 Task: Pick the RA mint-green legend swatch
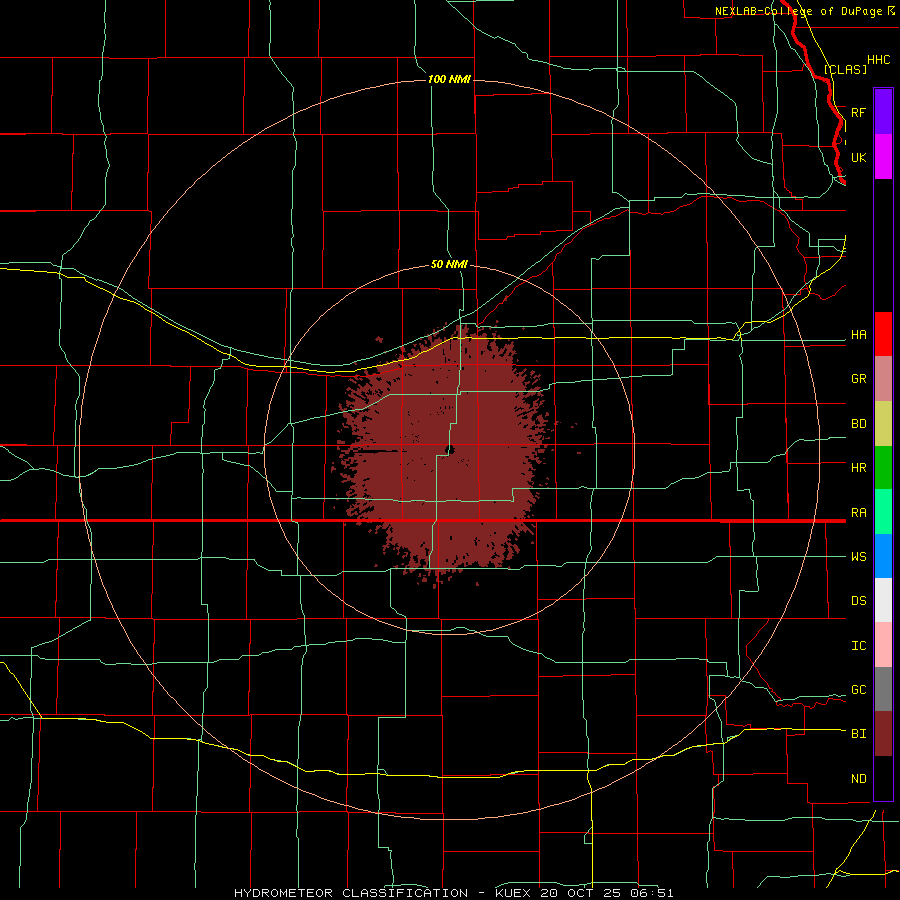[x=883, y=512]
